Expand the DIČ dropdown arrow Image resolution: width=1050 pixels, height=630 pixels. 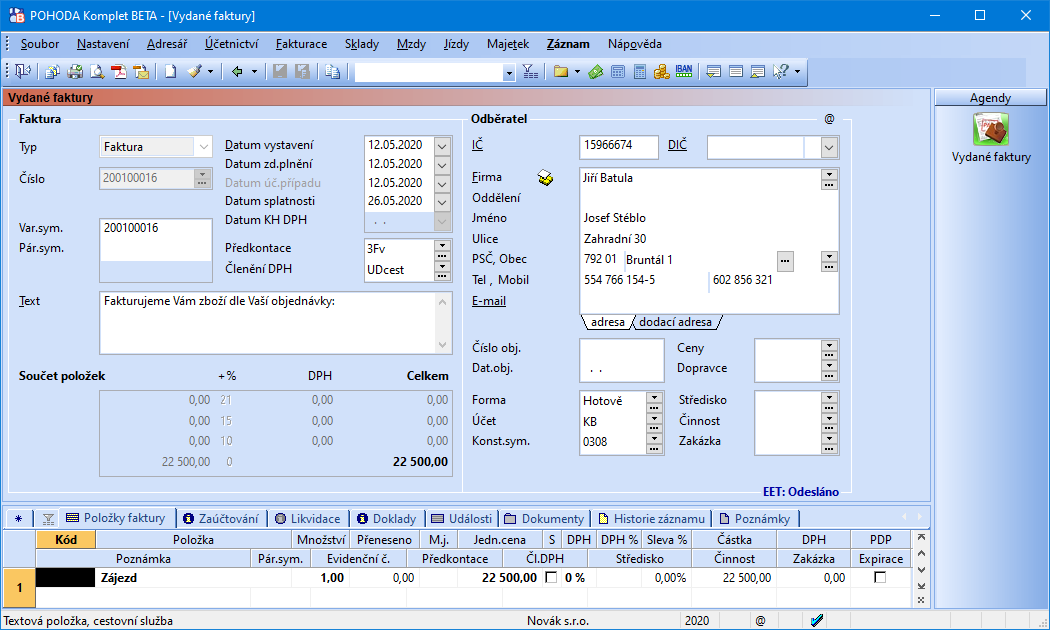coord(829,147)
